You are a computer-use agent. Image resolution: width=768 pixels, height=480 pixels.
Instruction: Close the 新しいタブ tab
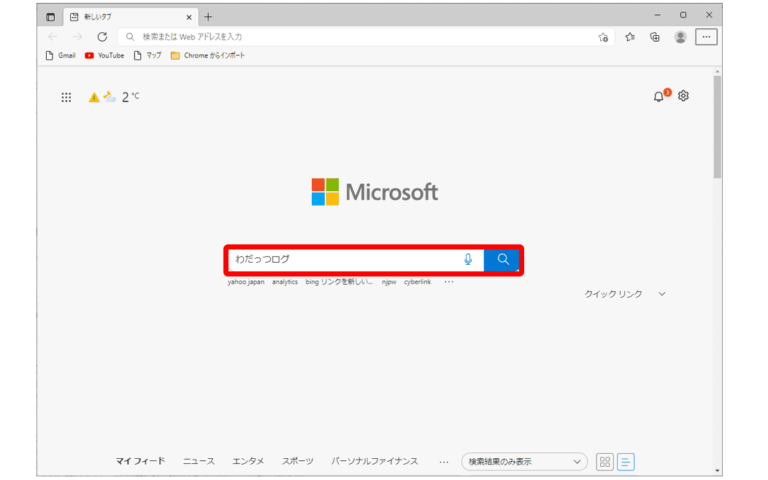[189, 17]
